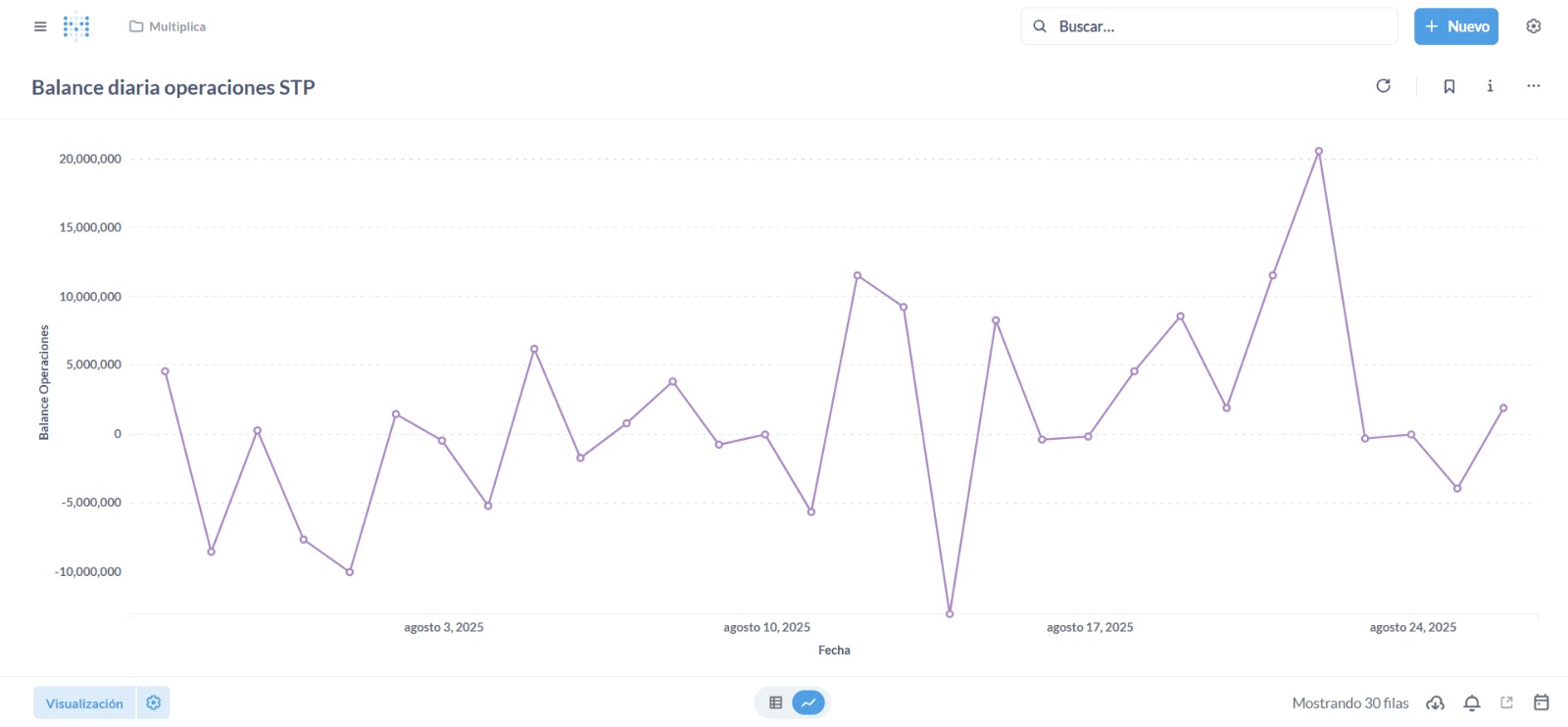Viewport: 1568px width, 727px height.
Task: Switch to line chart view
Action: (808, 703)
